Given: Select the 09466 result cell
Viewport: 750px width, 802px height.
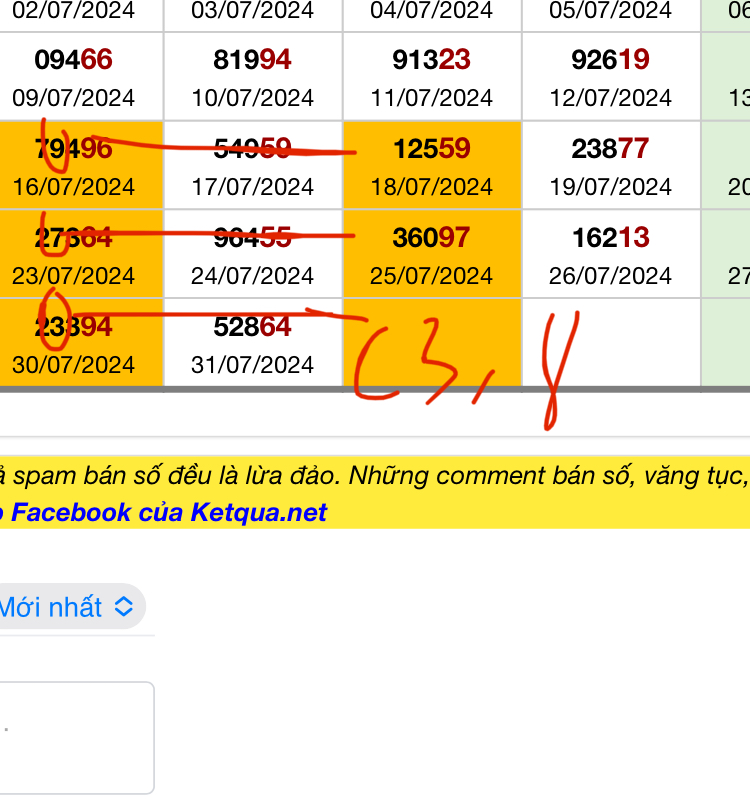Looking at the screenshot, I should [73, 77].
